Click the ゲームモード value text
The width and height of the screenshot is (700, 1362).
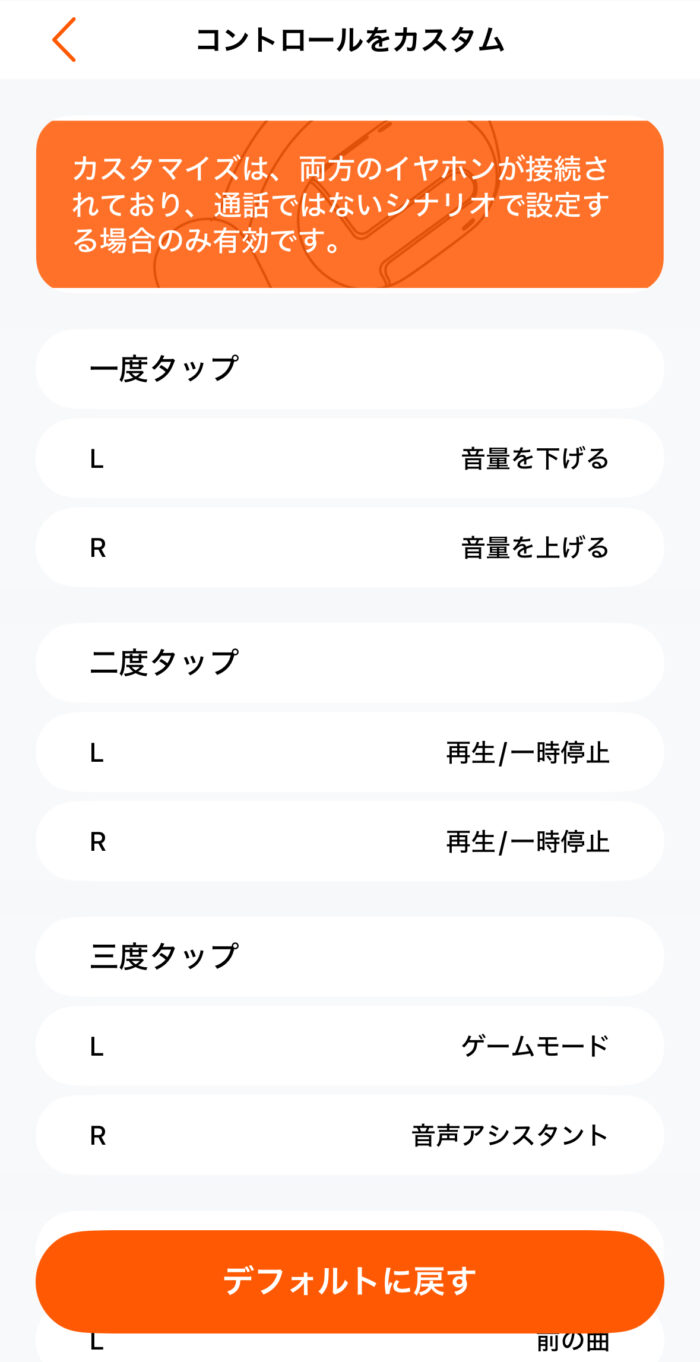click(535, 1046)
